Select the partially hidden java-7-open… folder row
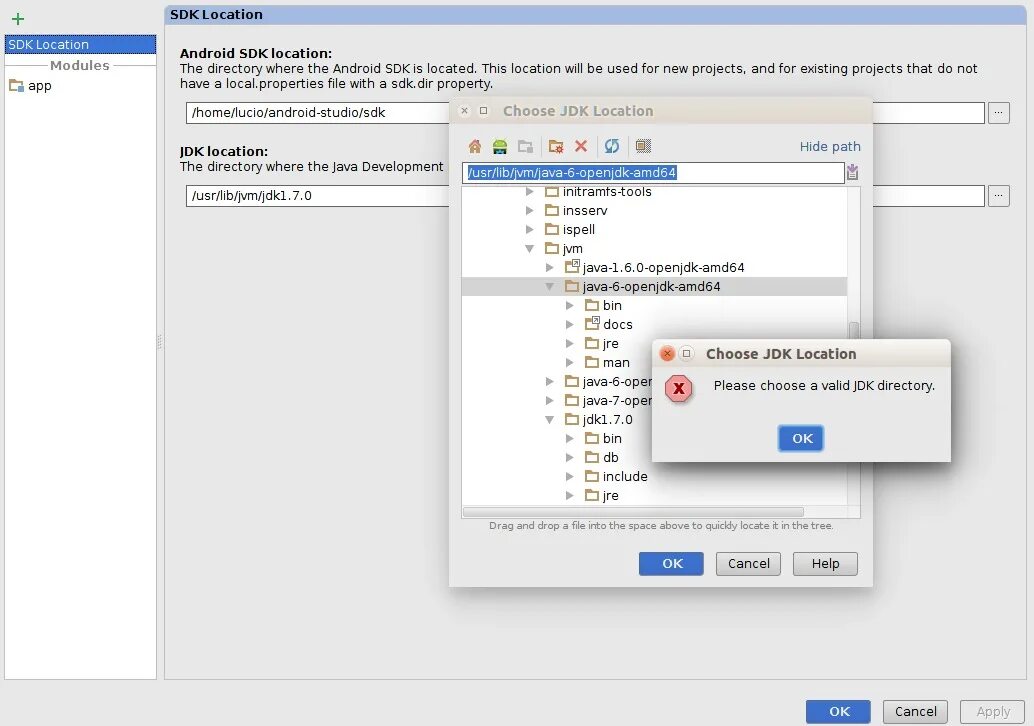 (x=607, y=400)
